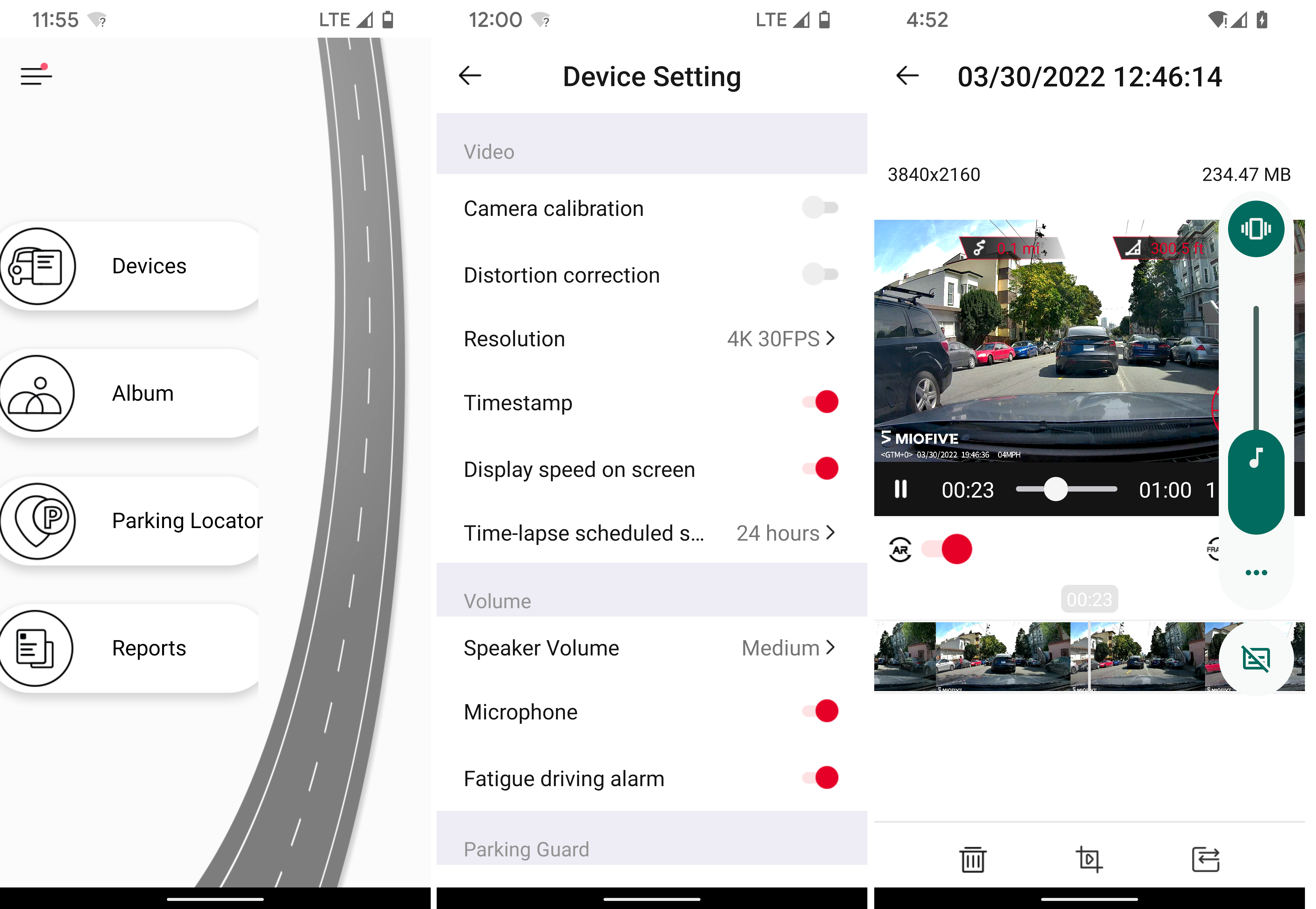Tap the 03/30/2022 12:46:14 title
1316x909 pixels.
pos(1089,77)
